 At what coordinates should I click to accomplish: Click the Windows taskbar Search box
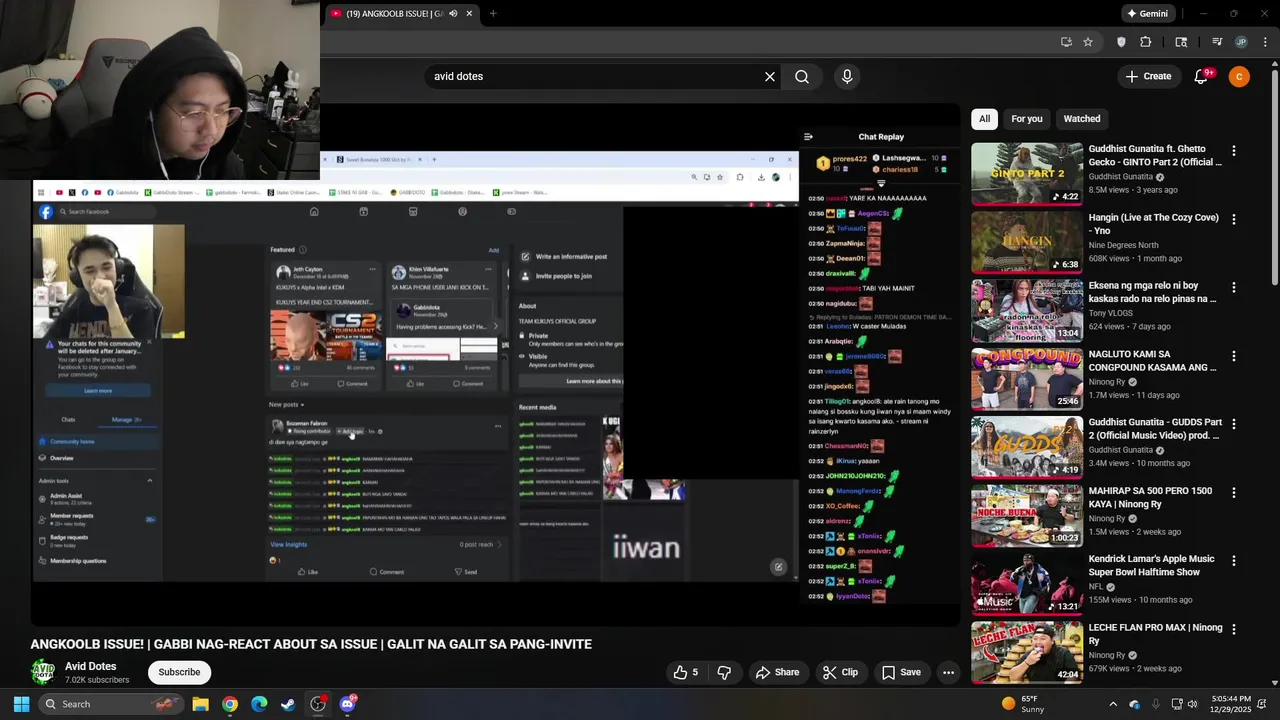click(x=111, y=704)
